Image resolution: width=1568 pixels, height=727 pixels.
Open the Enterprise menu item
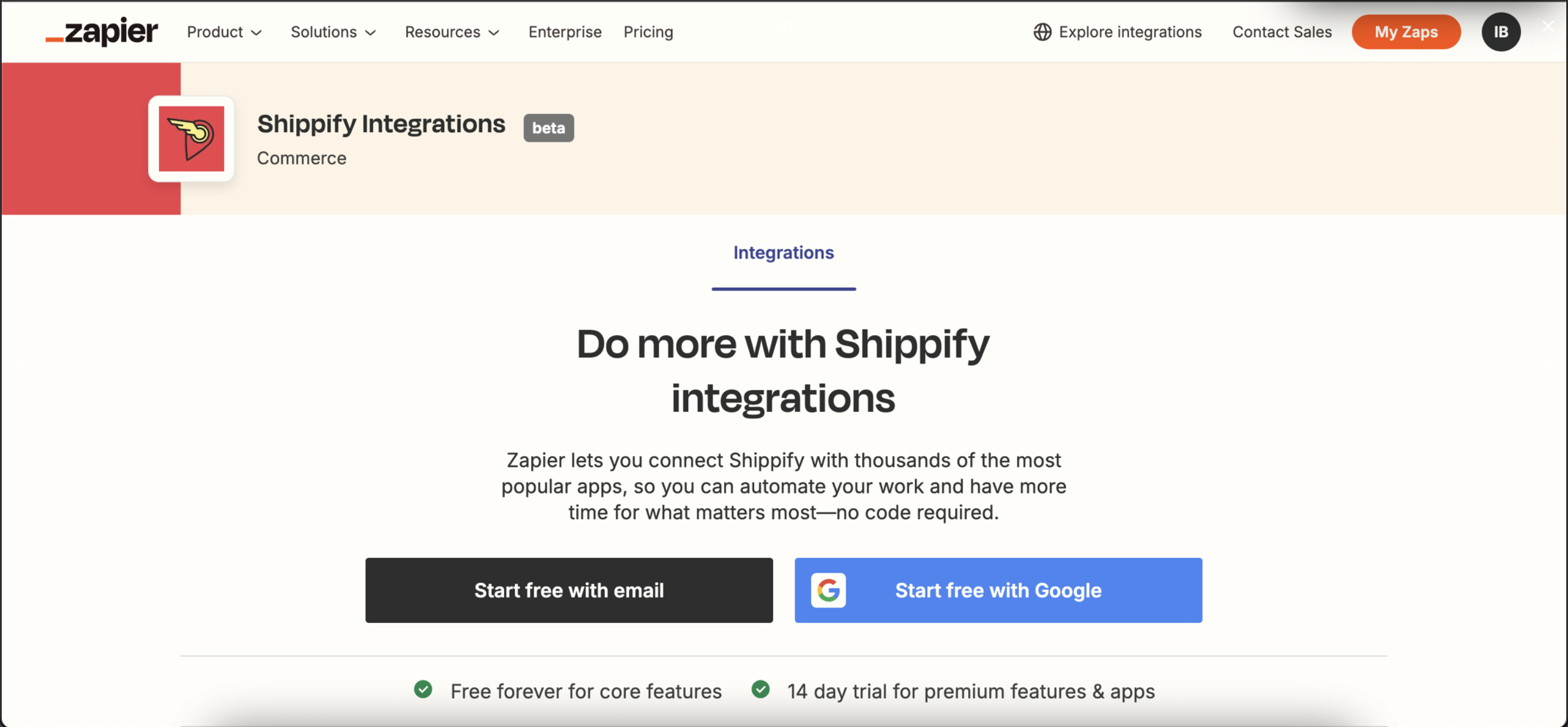565,32
